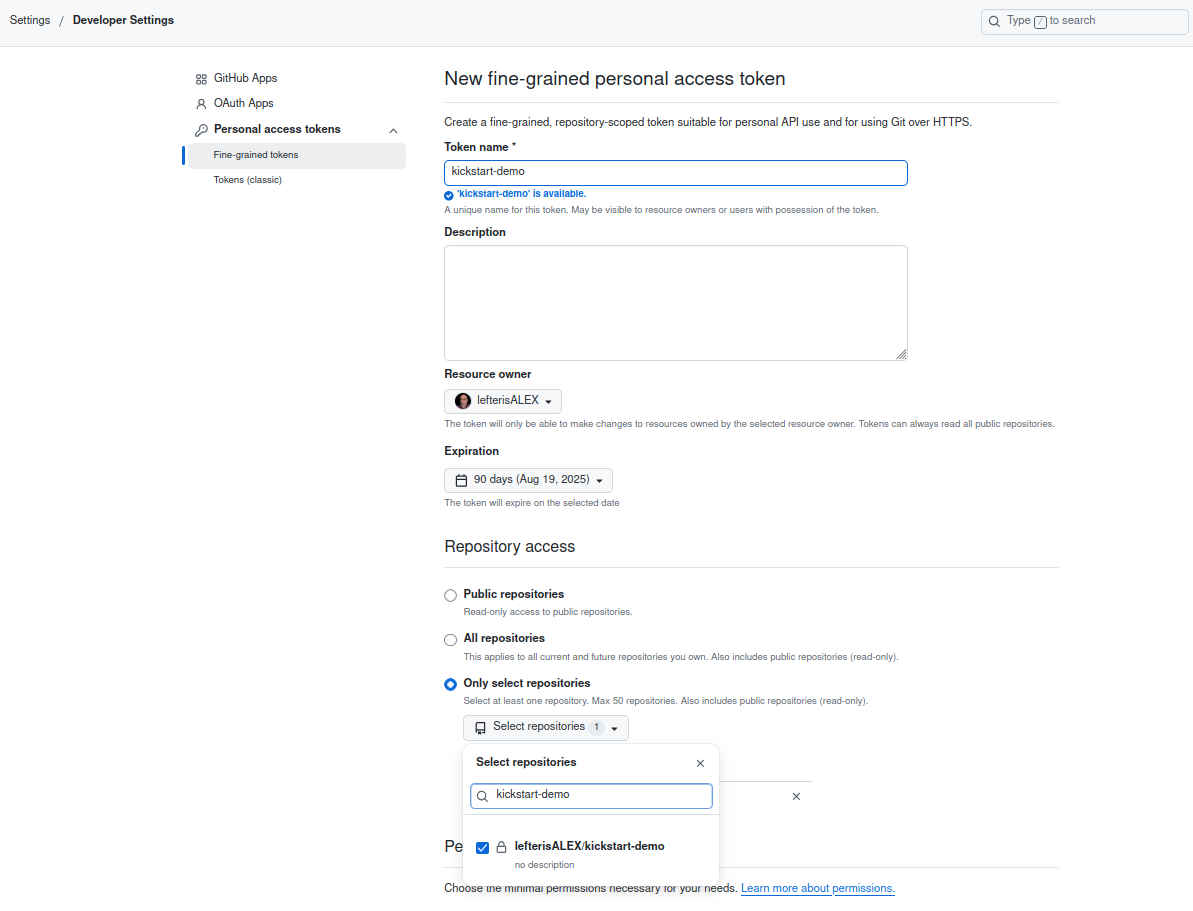Click the Description resize handle
Viewport: 1193px width, 911px height.
click(902, 355)
